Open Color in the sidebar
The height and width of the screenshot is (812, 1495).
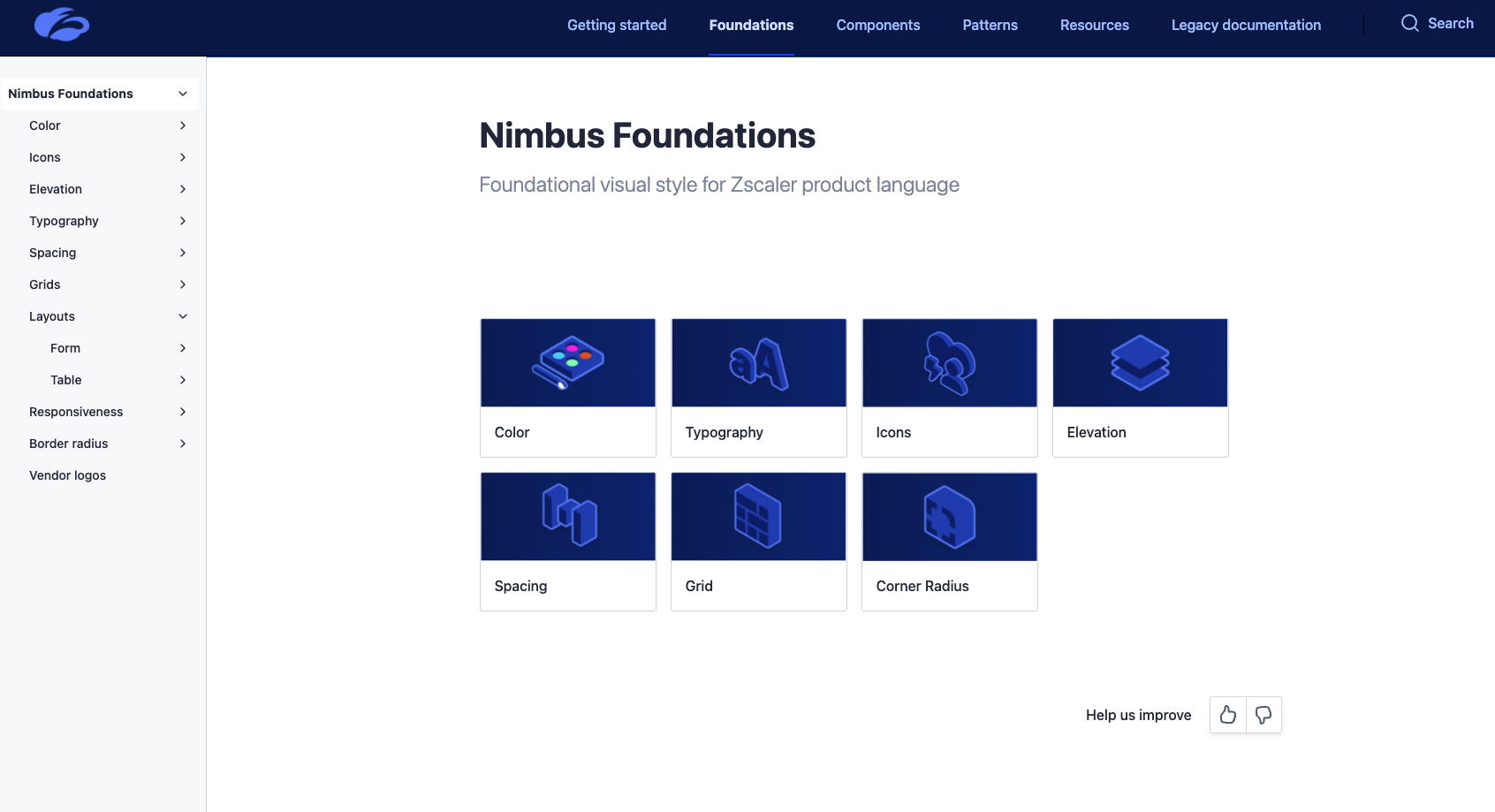(x=45, y=125)
